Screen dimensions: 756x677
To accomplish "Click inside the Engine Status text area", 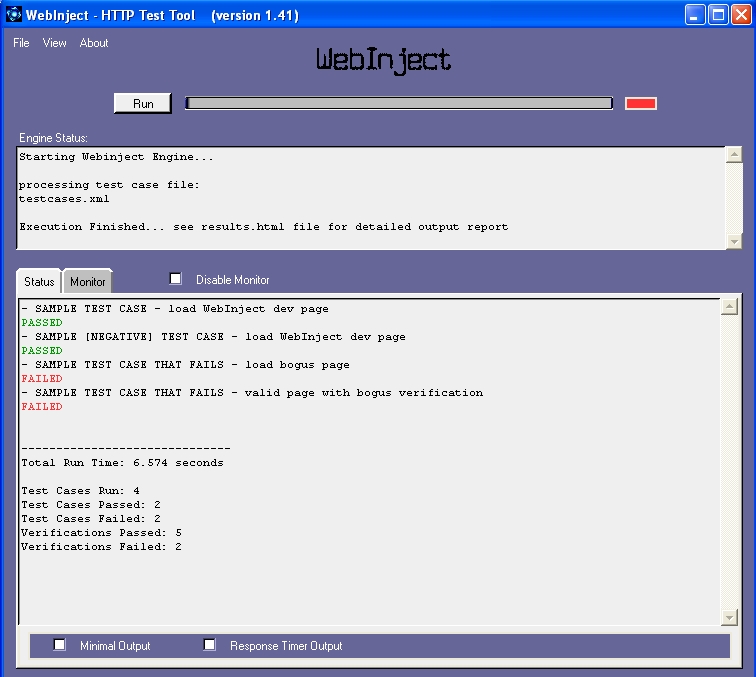I will tap(371, 198).
